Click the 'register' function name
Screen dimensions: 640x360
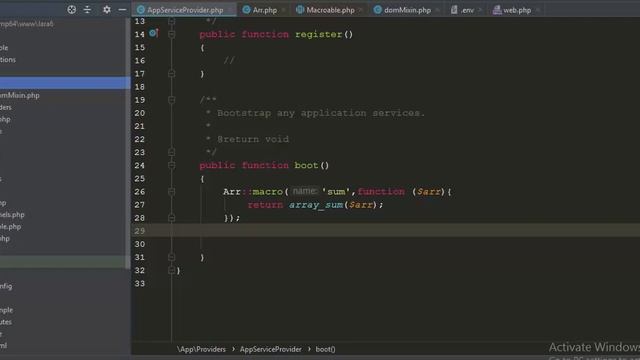[x=318, y=34]
